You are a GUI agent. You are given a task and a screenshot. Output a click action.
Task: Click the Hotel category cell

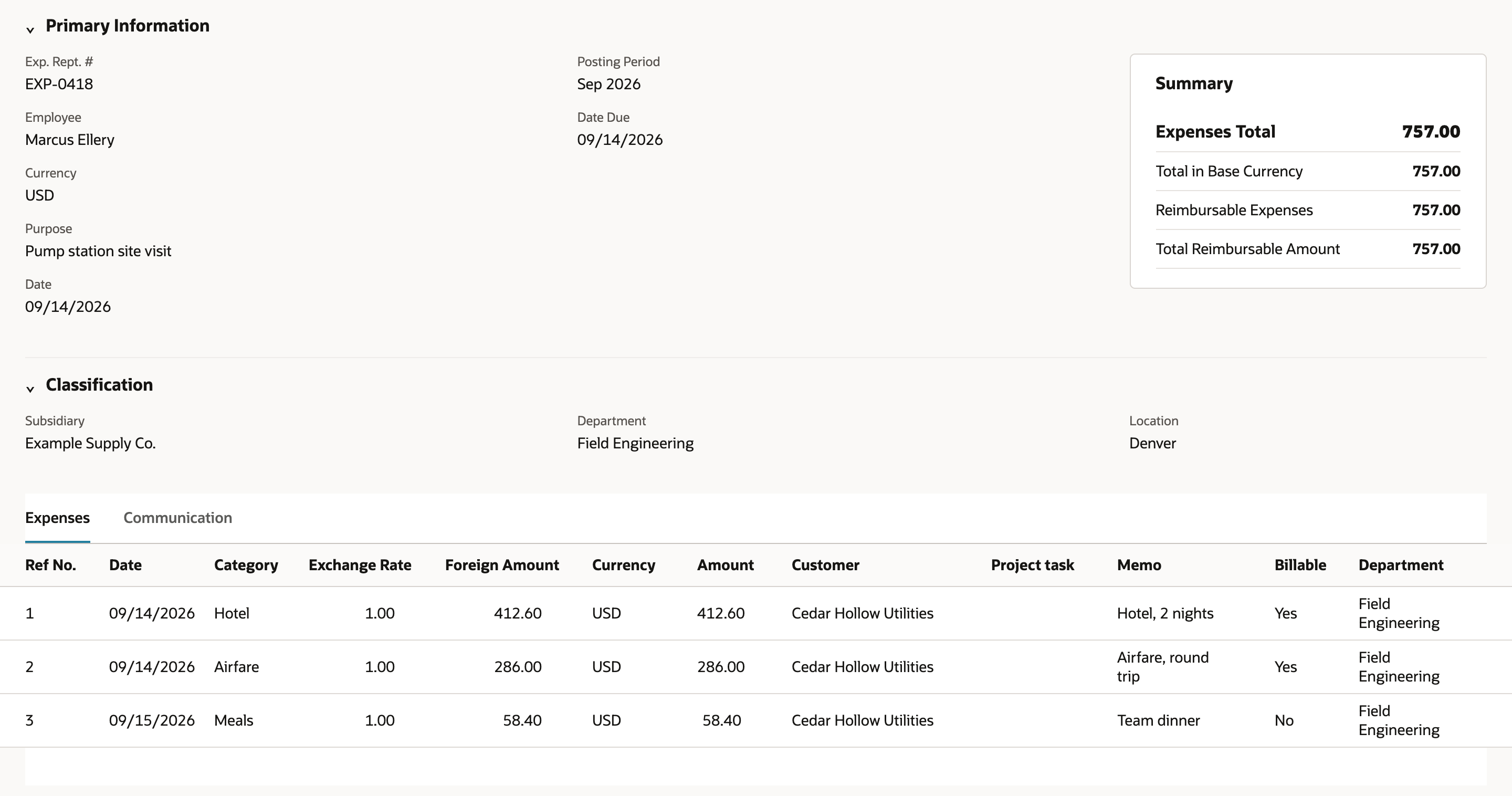(231, 613)
